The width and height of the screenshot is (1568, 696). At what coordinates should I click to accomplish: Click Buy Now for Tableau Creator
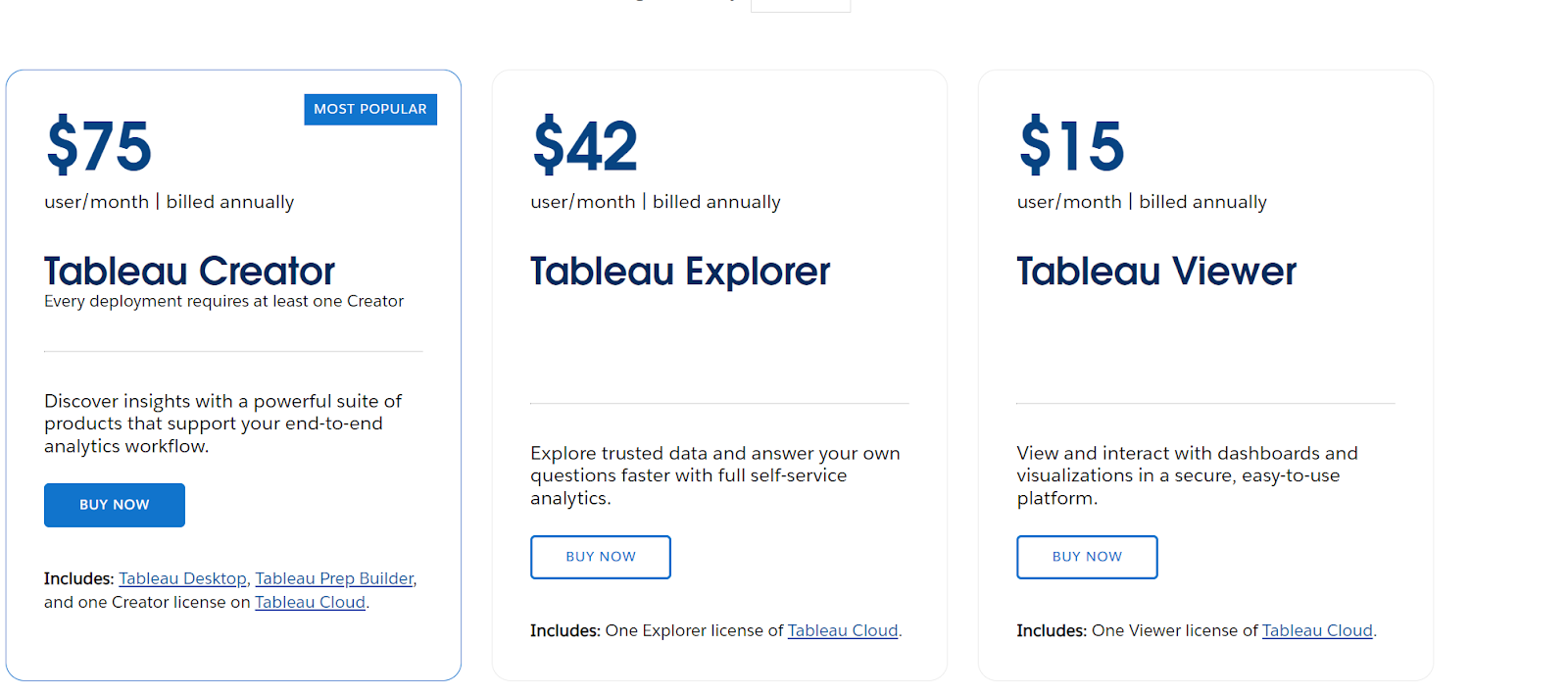[x=115, y=505]
